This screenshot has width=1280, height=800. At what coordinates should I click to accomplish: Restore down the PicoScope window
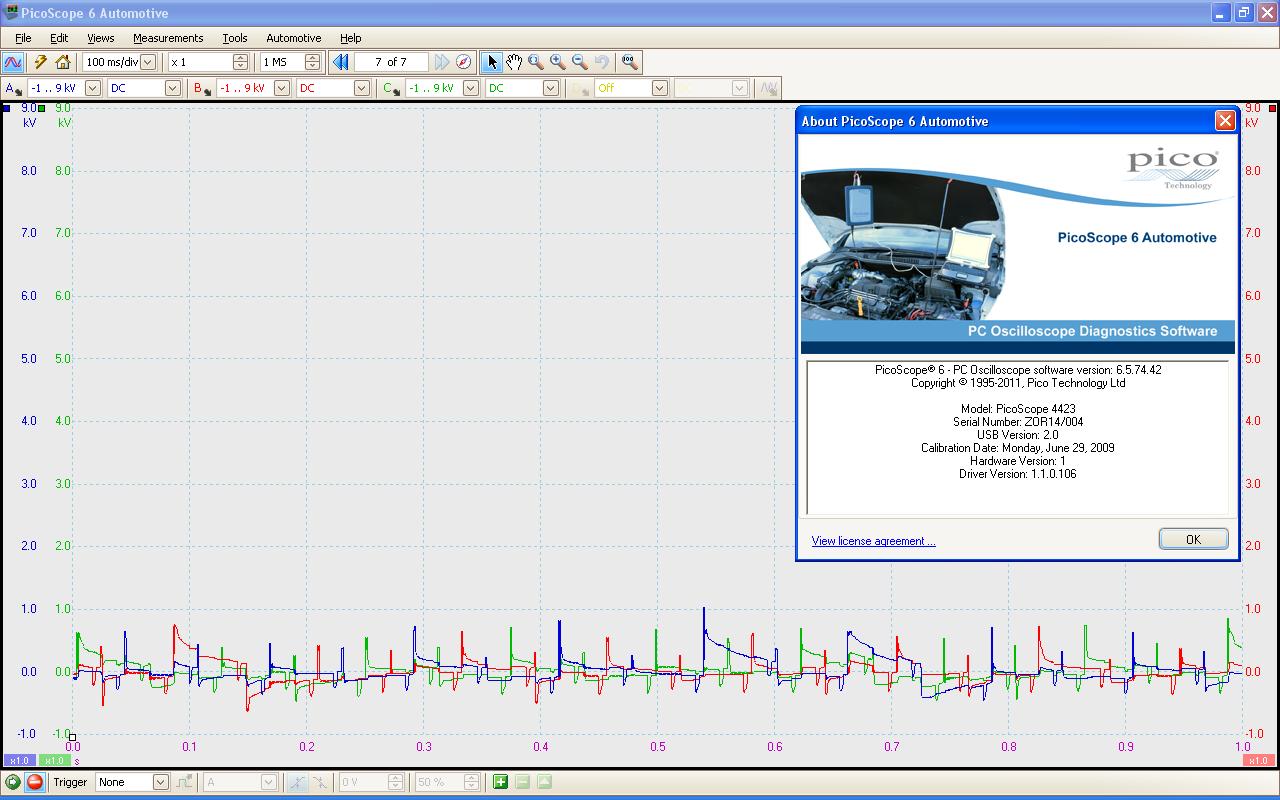[x=1244, y=13]
